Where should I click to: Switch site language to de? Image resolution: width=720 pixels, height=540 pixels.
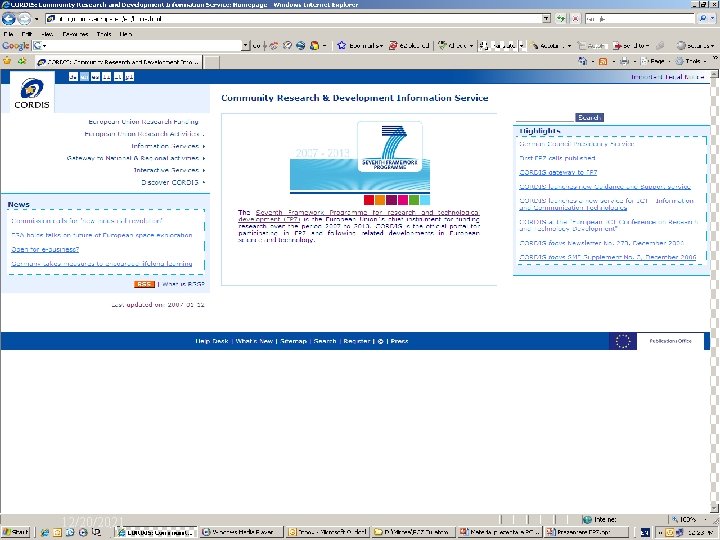(73, 77)
